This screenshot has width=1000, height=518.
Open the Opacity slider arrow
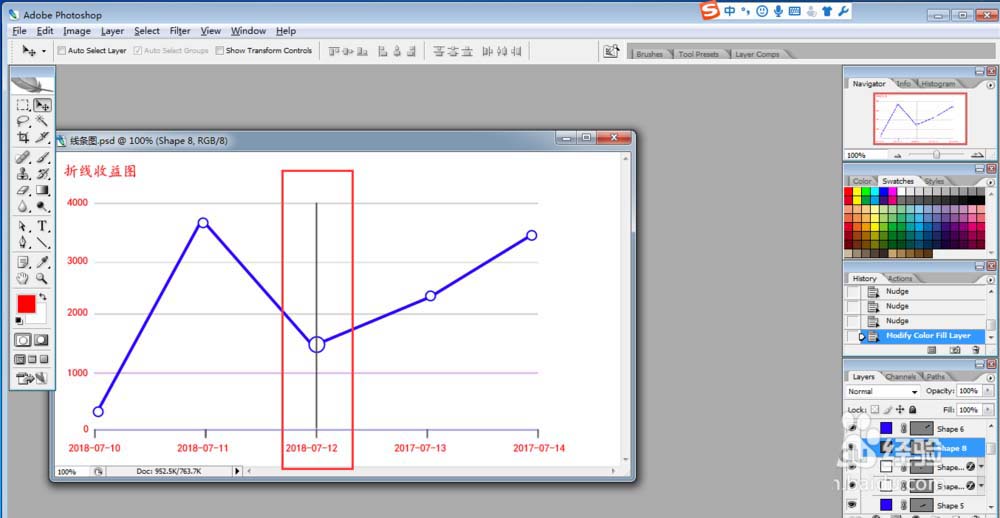(989, 390)
